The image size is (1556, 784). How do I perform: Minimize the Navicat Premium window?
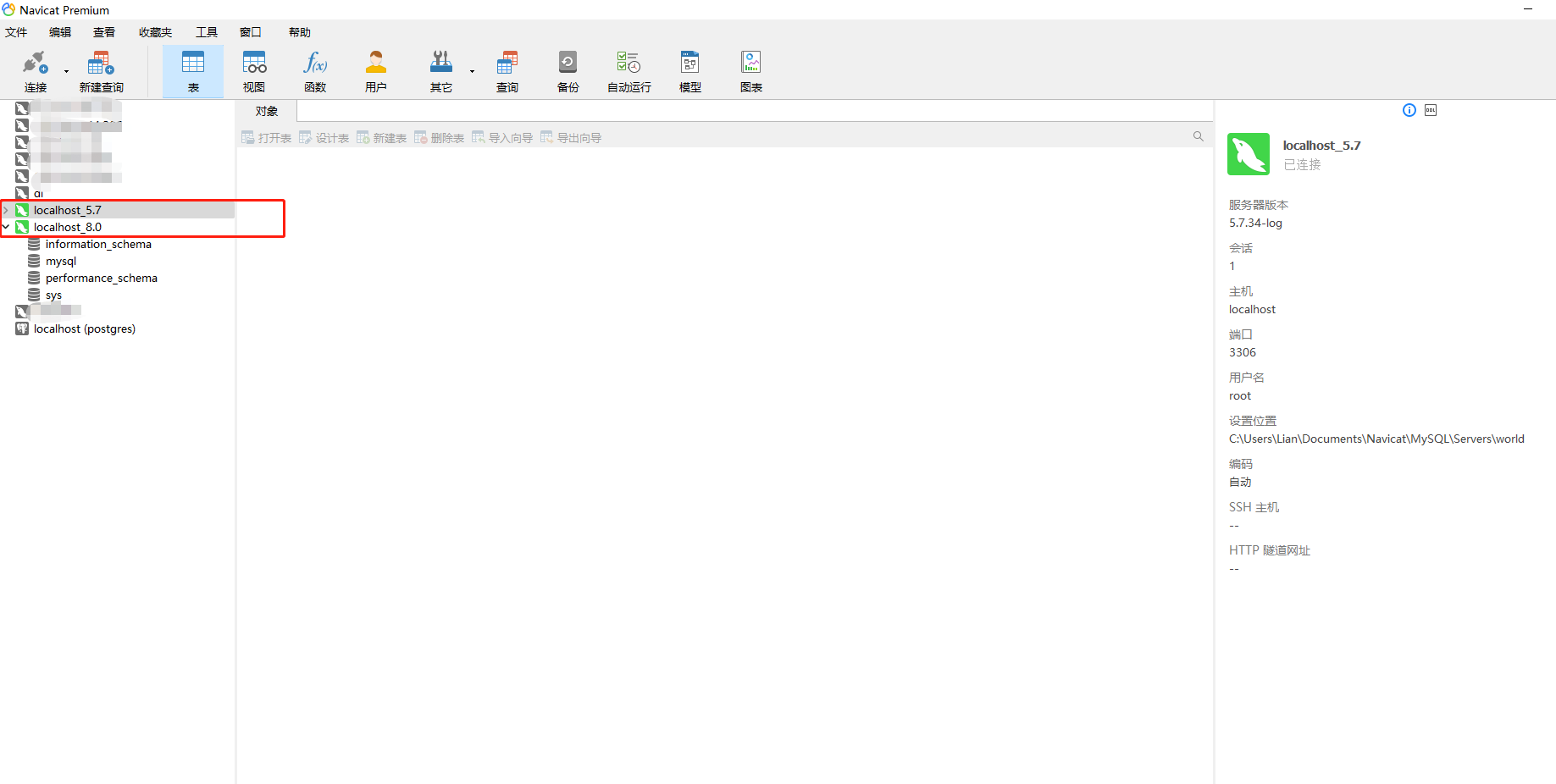click(x=1528, y=9)
